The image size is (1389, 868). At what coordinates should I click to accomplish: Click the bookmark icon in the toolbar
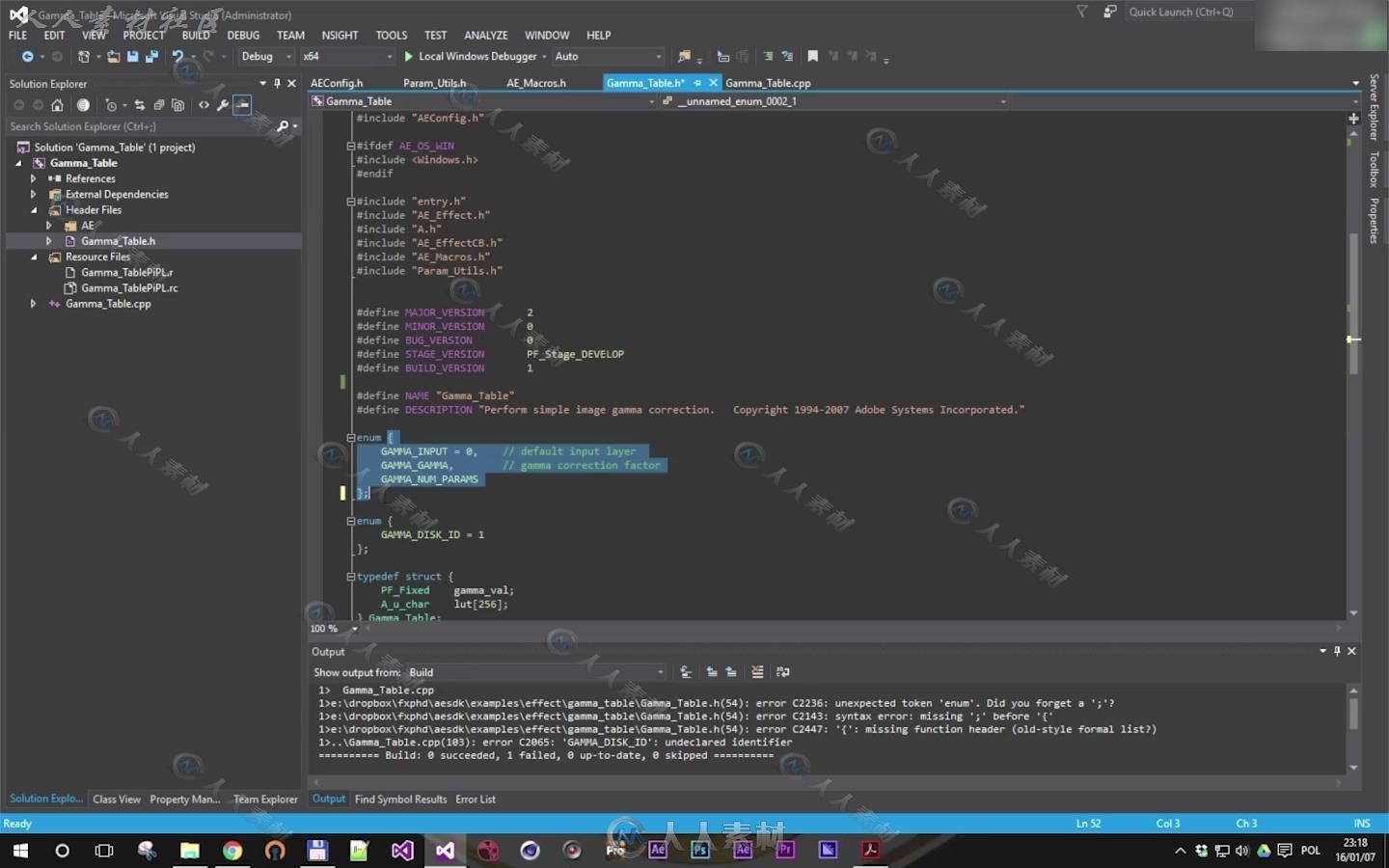(812, 57)
